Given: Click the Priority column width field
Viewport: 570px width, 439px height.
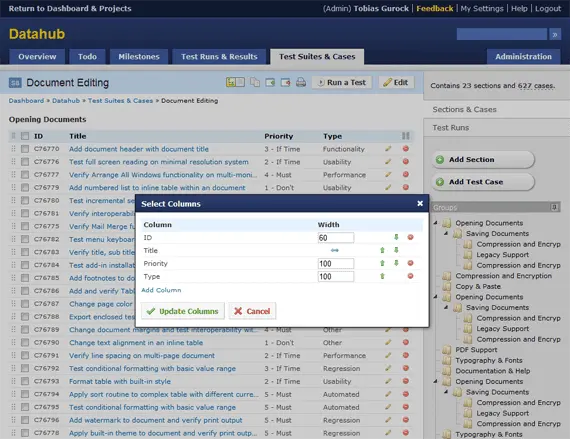Looking at the screenshot, I should [336, 263].
